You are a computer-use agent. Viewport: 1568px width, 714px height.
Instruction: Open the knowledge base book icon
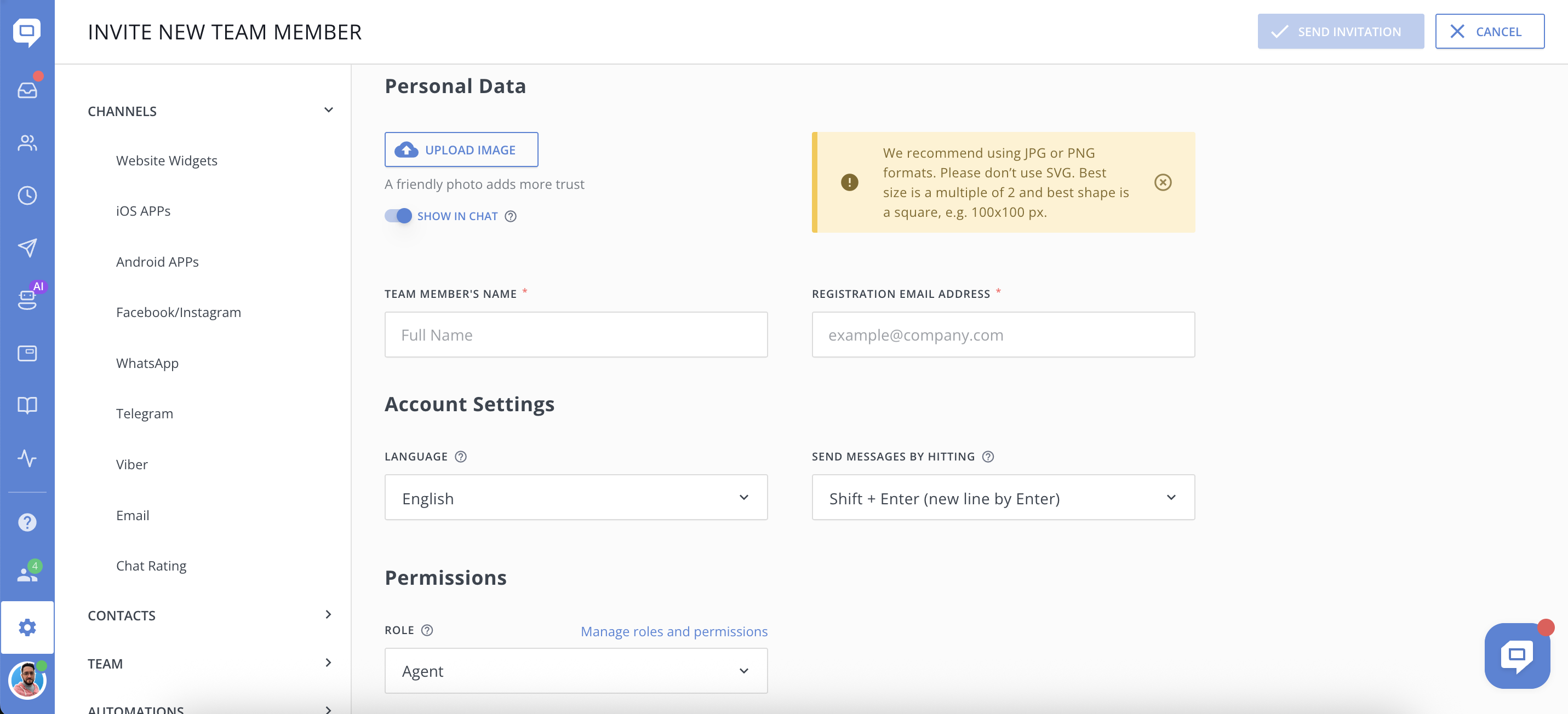[x=27, y=405]
